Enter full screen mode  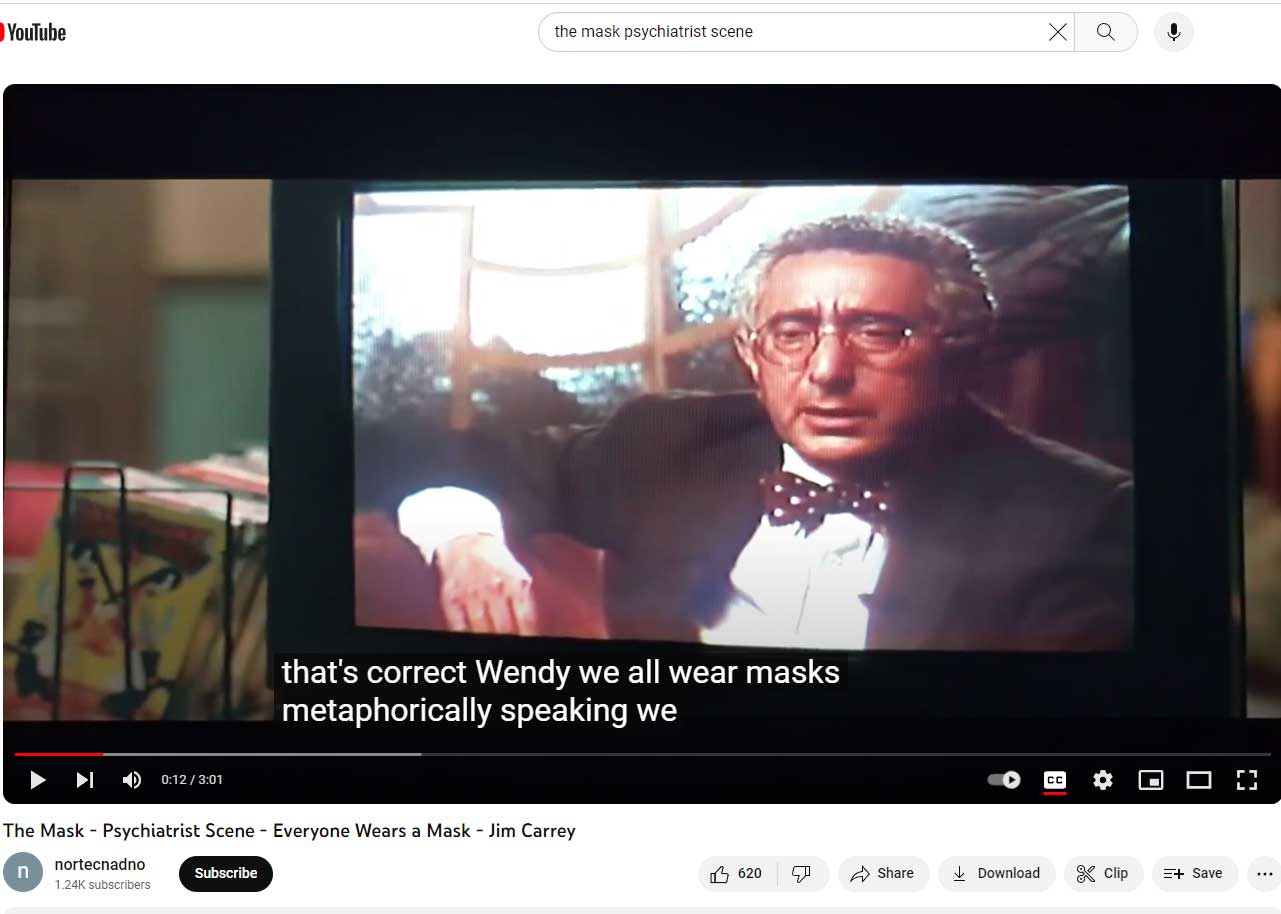(x=1247, y=780)
